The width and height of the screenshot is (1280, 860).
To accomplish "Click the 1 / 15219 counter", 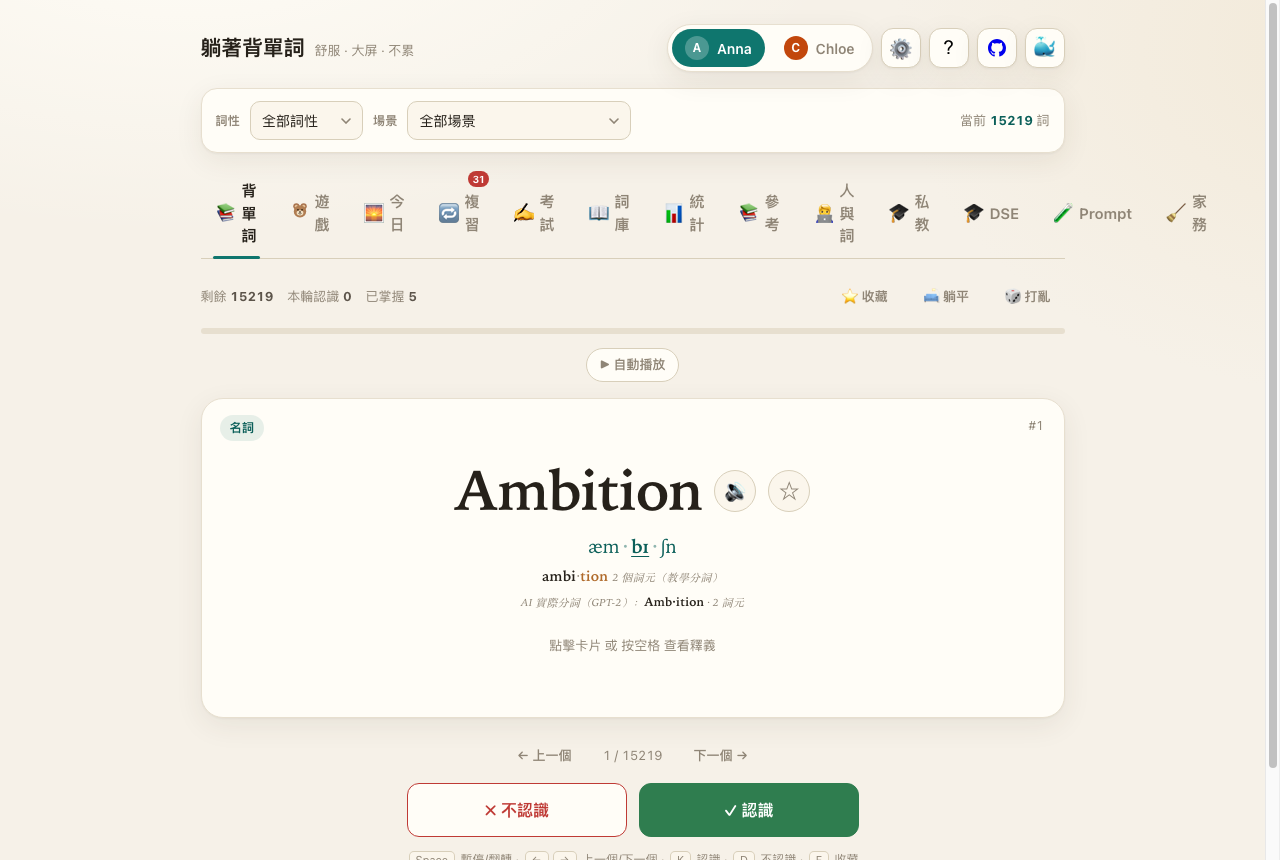I will tap(633, 755).
